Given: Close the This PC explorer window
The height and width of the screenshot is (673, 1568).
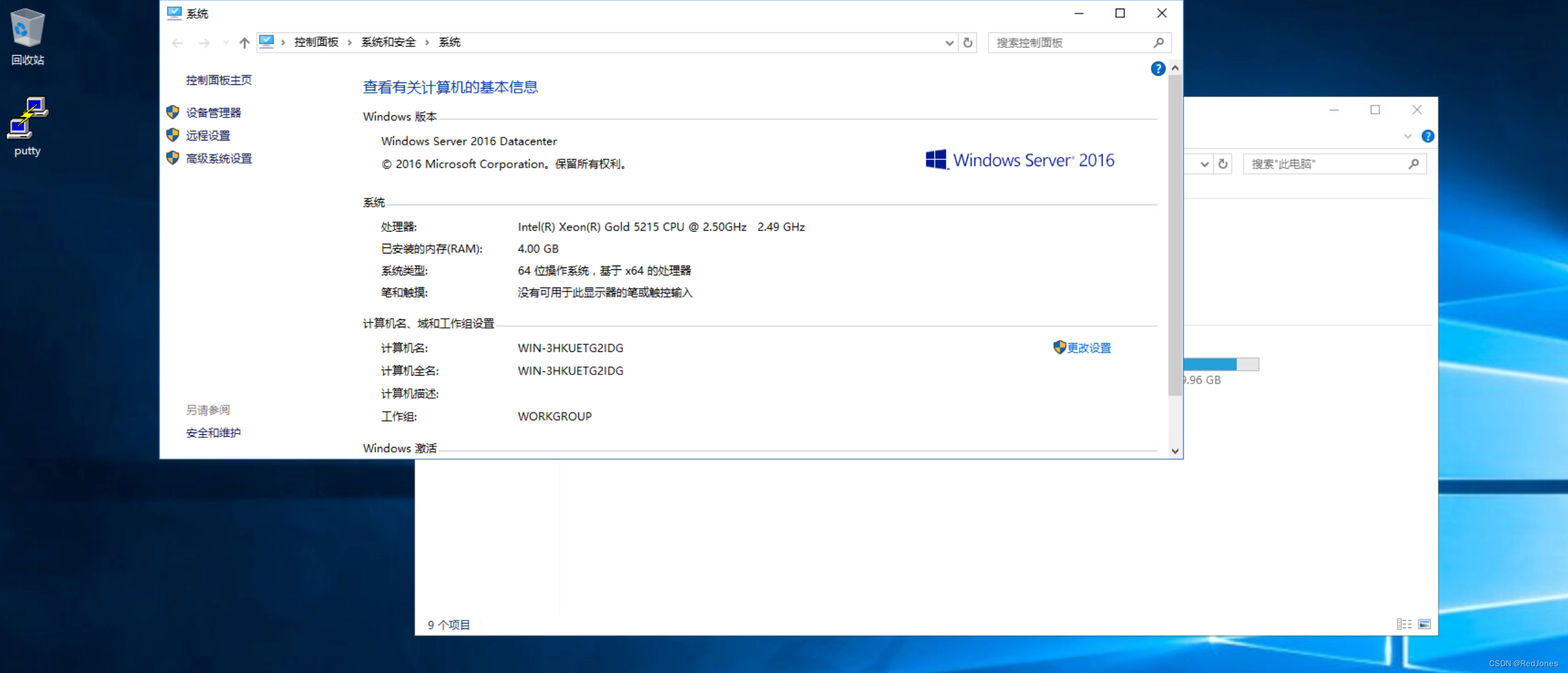Looking at the screenshot, I should (x=1417, y=110).
